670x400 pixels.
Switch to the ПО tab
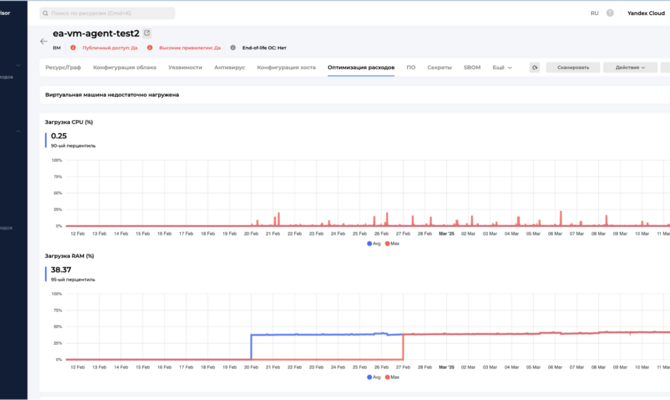click(411, 68)
